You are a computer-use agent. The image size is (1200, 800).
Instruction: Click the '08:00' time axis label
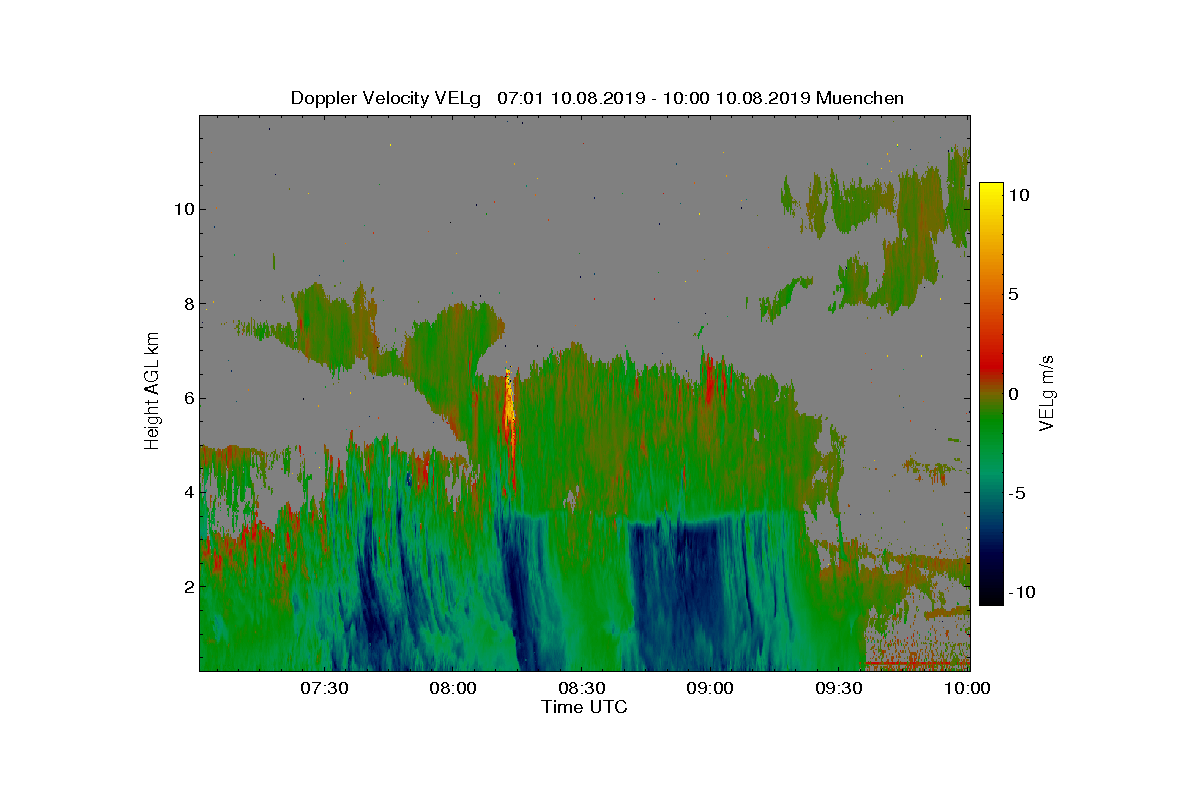[x=453, y=688]
